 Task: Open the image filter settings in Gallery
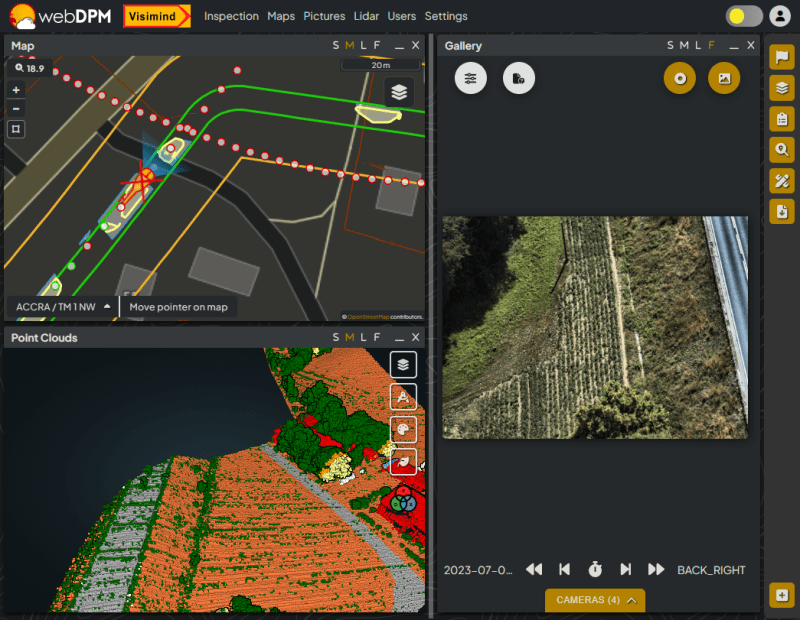coord(470,78)
